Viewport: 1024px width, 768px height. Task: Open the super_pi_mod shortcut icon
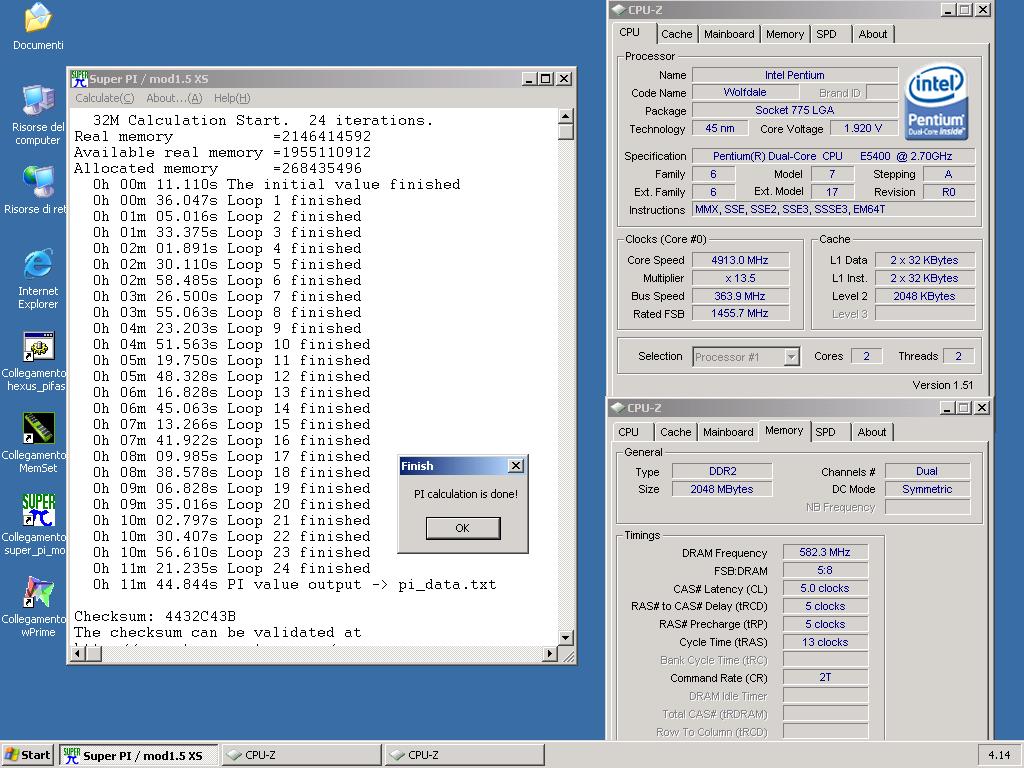[39, 510]
